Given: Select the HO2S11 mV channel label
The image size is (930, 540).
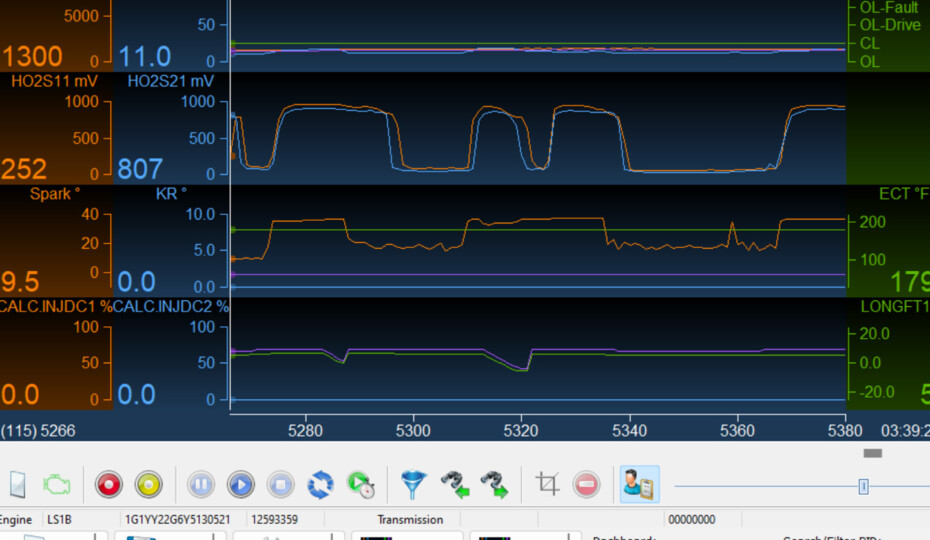Looking at the screenshot, I should point(55,81).
